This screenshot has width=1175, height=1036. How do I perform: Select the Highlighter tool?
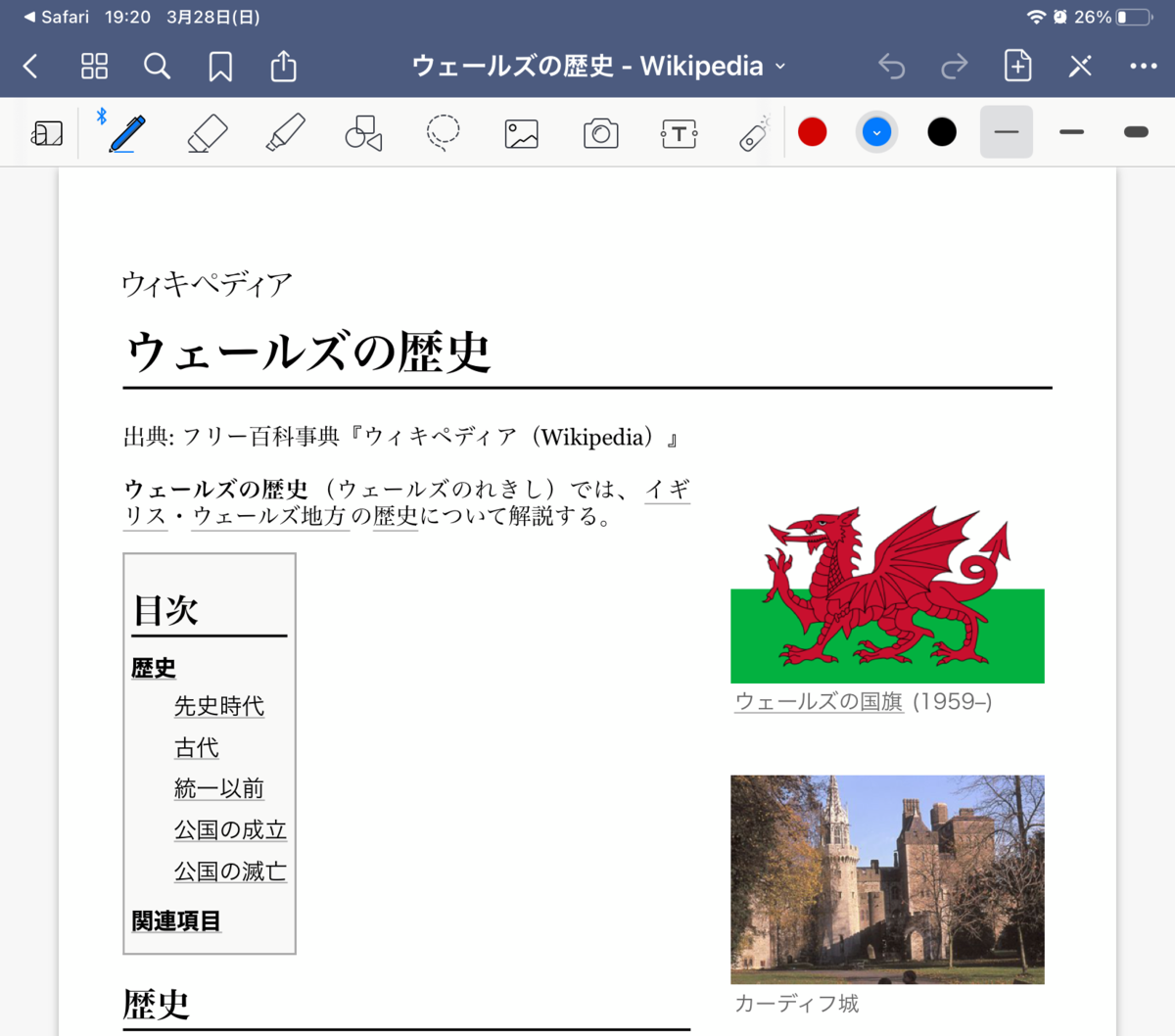click(x=285, y=132)
